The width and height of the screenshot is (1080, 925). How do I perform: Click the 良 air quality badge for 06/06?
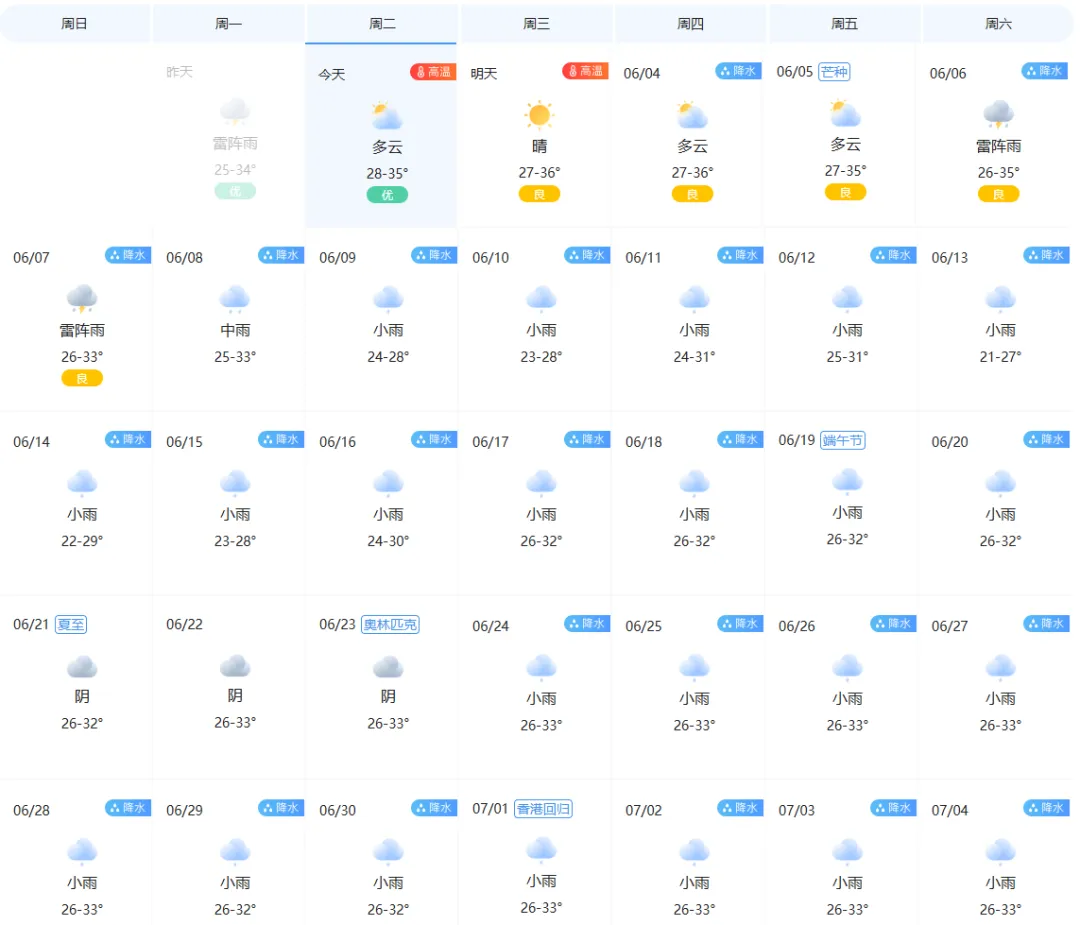click(999, 194)
